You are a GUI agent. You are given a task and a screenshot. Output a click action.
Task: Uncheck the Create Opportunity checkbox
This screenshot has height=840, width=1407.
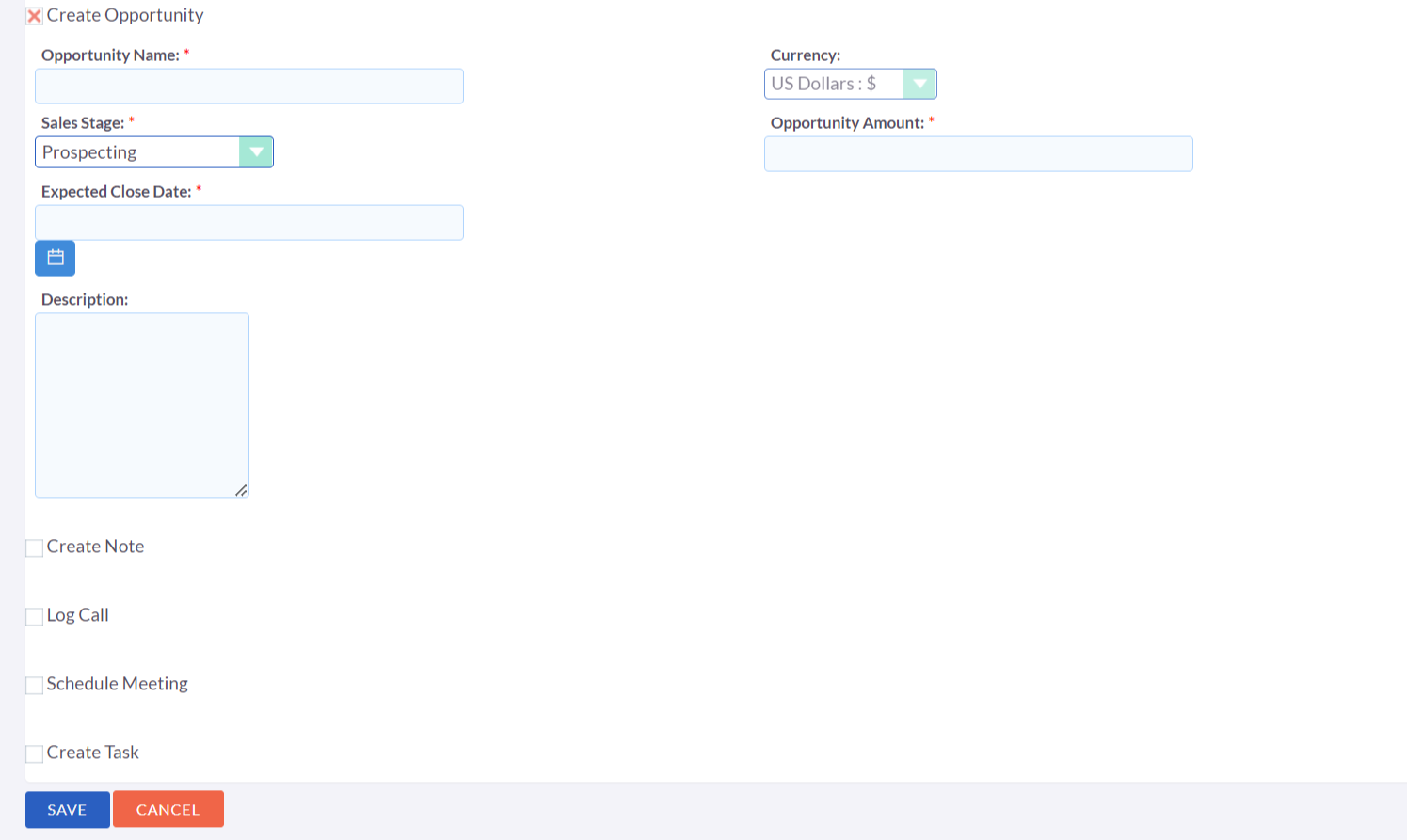pyautogui.click(x=35, y=16)
